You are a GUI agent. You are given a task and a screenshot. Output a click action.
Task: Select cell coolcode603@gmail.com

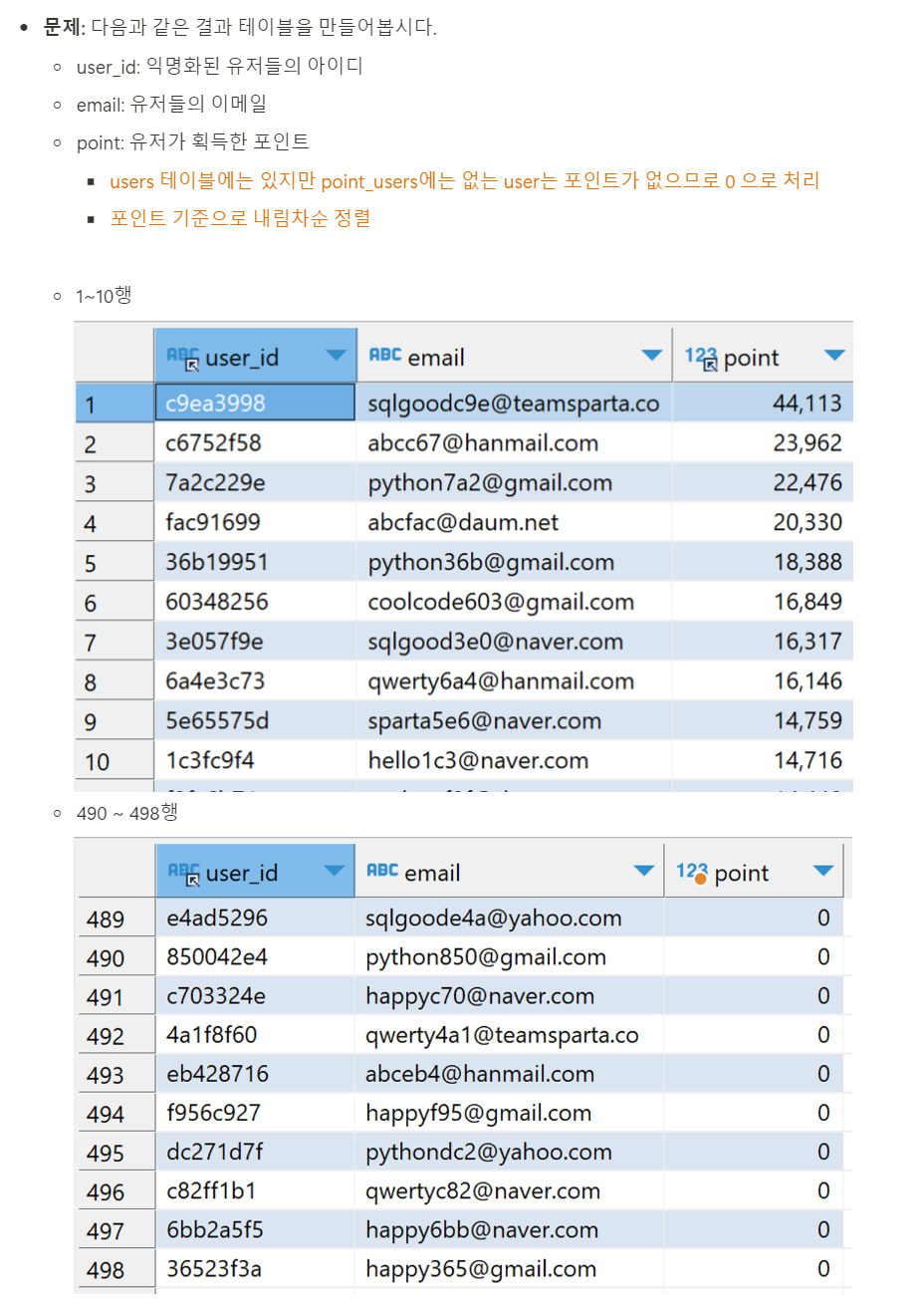click(x=515, y=602)
